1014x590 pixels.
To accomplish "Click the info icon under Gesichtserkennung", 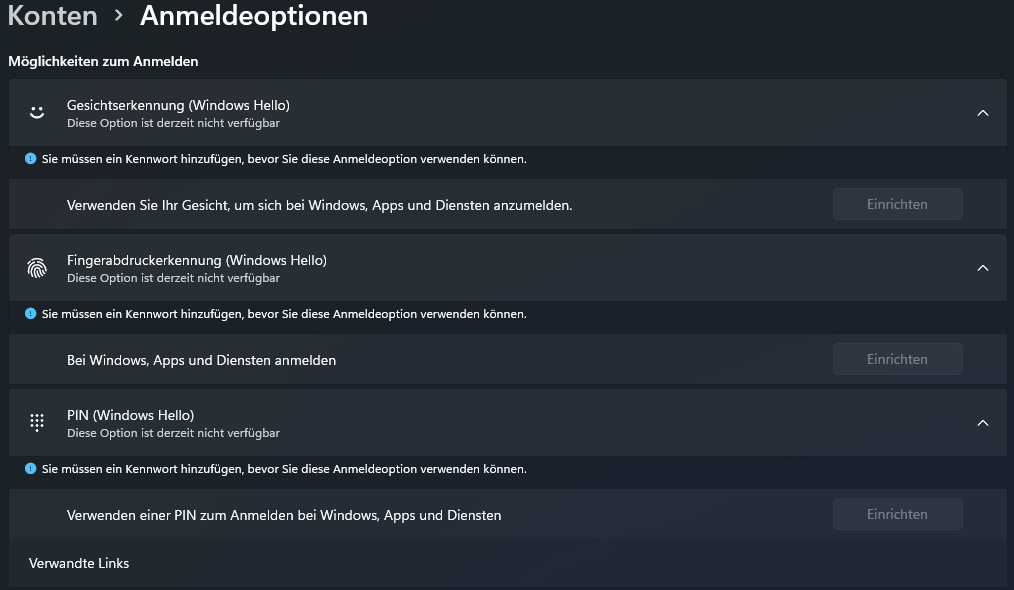I will 30,159.
